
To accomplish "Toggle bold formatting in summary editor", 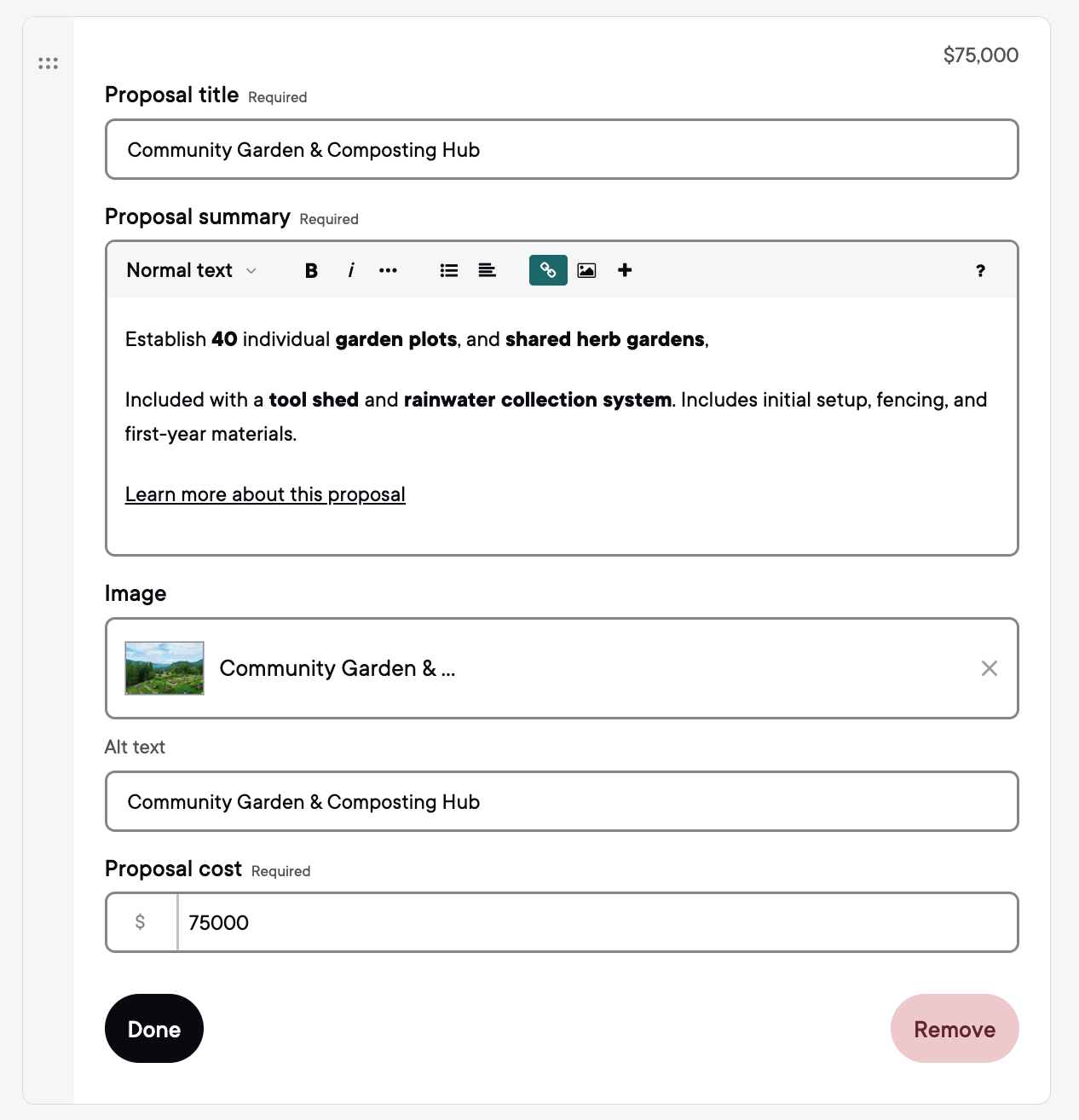I will click(x=311, y=270).
